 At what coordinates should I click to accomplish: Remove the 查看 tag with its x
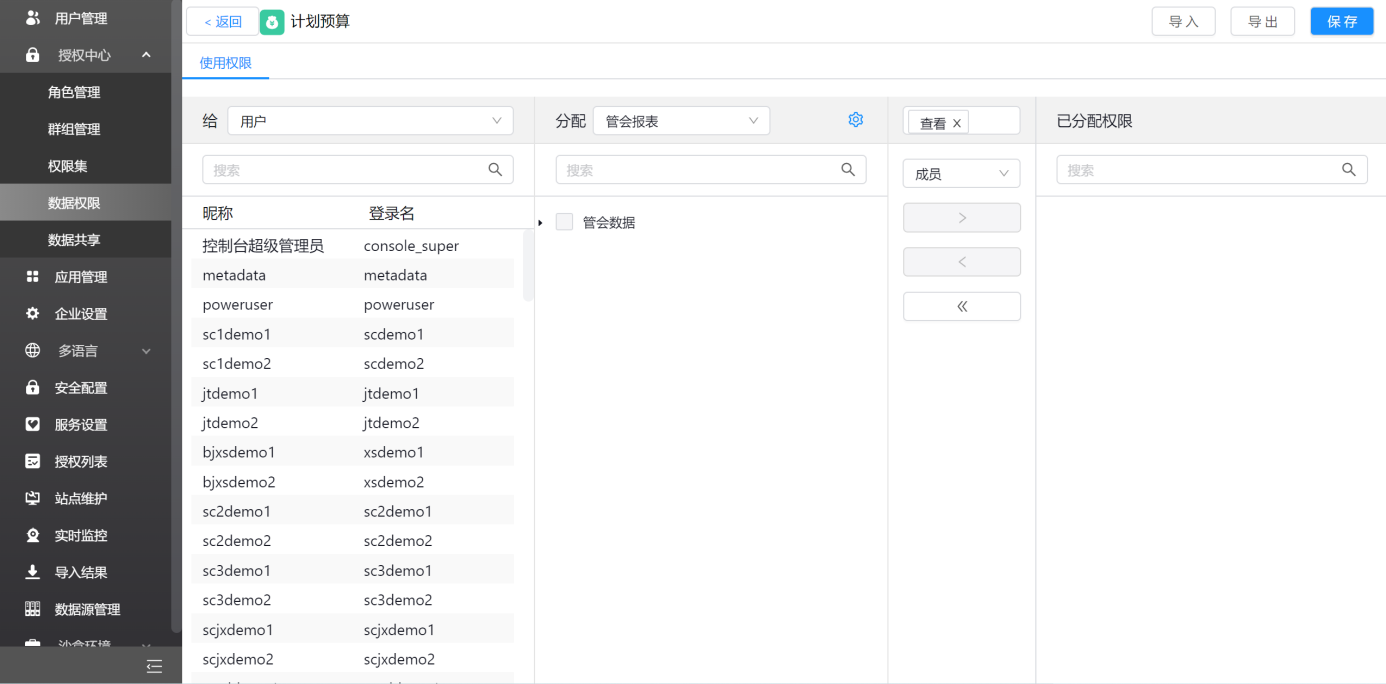(957, 123)
